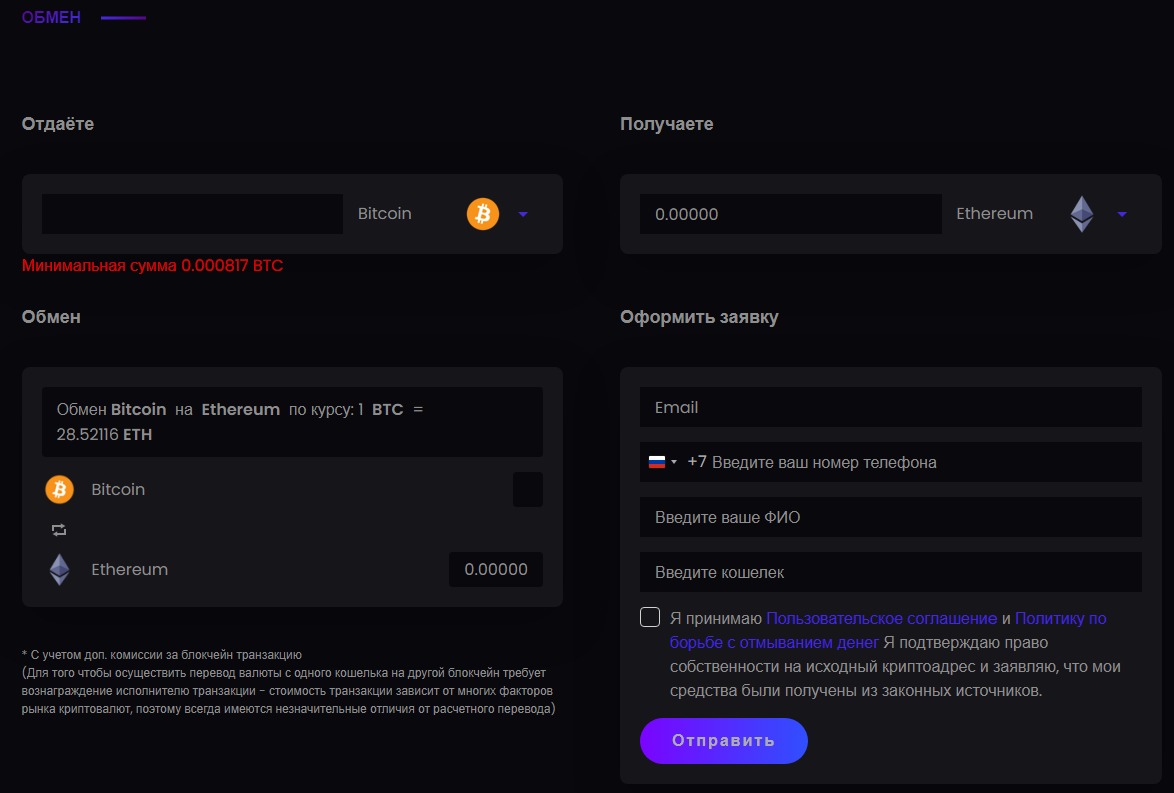Click the Bitcoin logo in the Отдаёте selector
Screen dimensions: 1174x793
click(482, 214)
